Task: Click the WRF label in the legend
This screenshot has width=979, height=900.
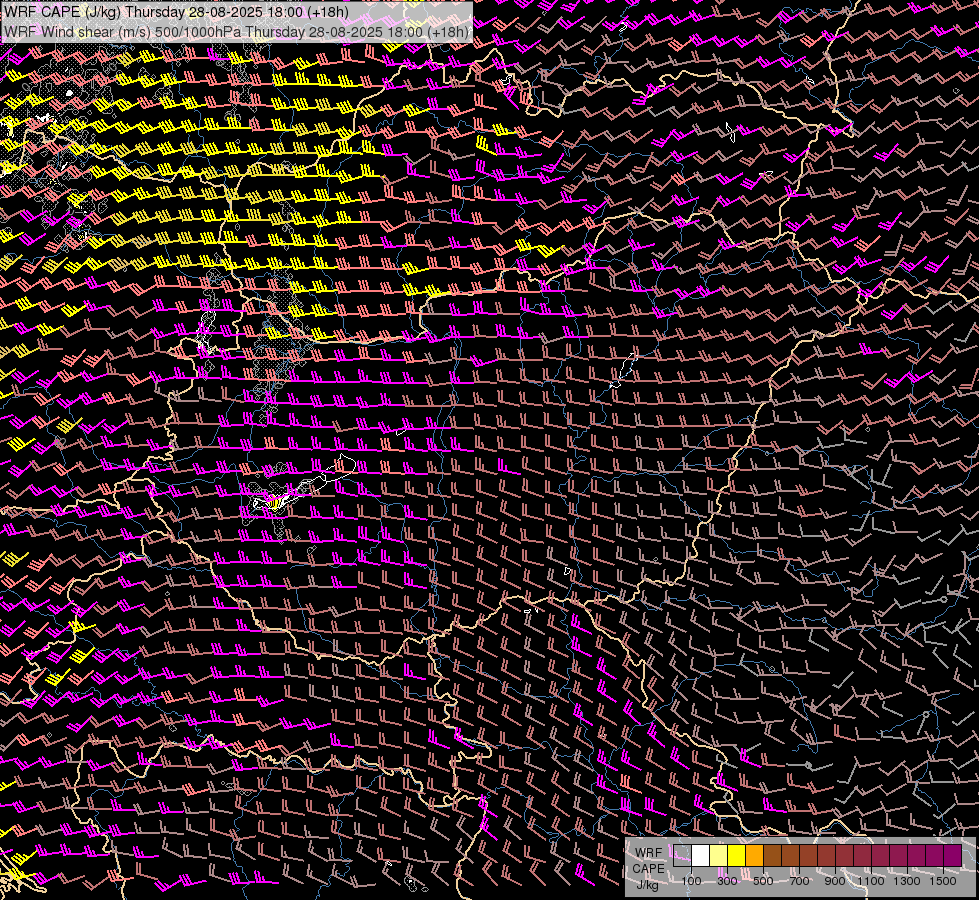Action: (648, 853)
